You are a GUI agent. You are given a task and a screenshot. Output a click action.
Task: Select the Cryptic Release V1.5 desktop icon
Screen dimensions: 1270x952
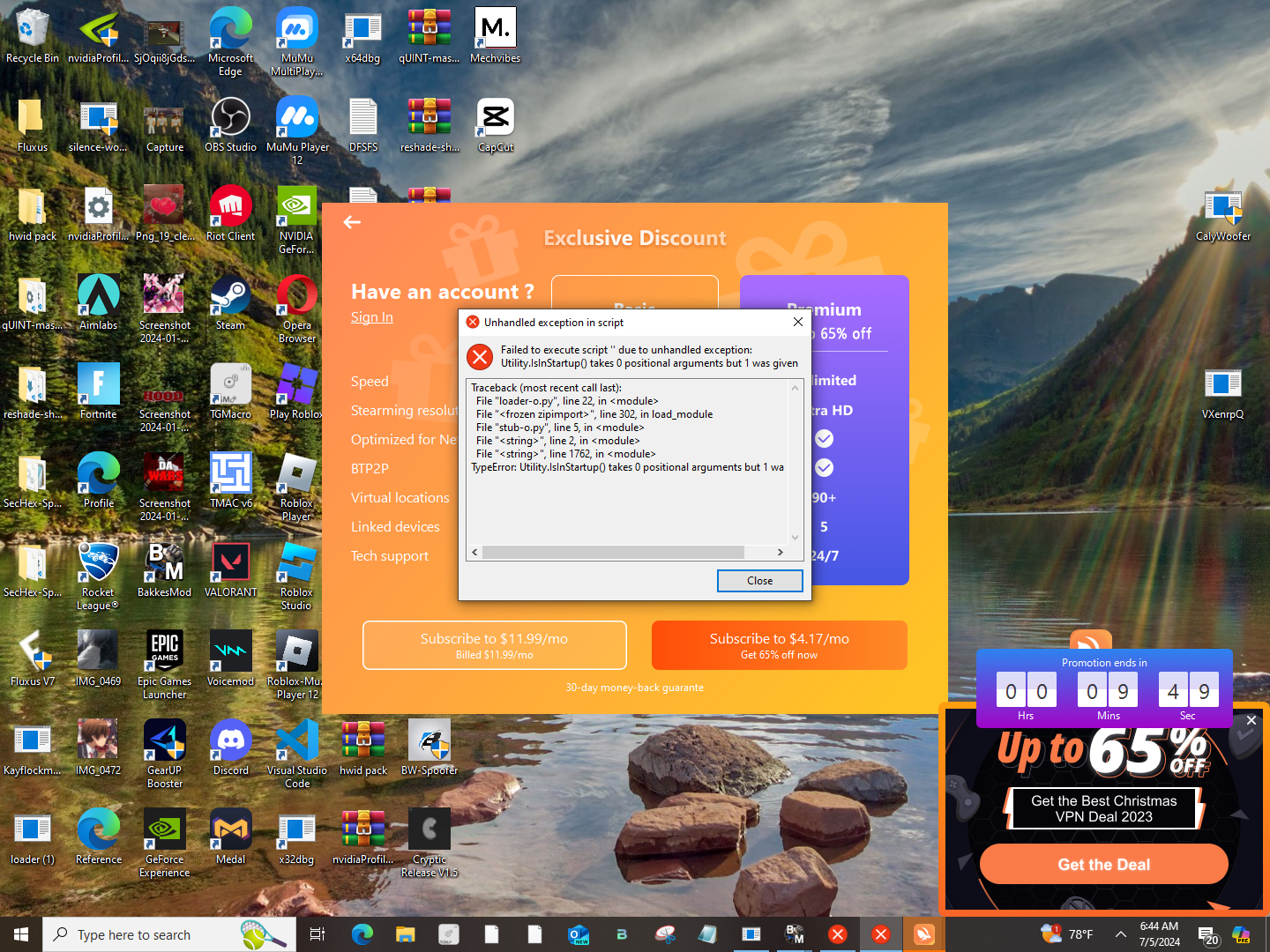tap(430, 844)
